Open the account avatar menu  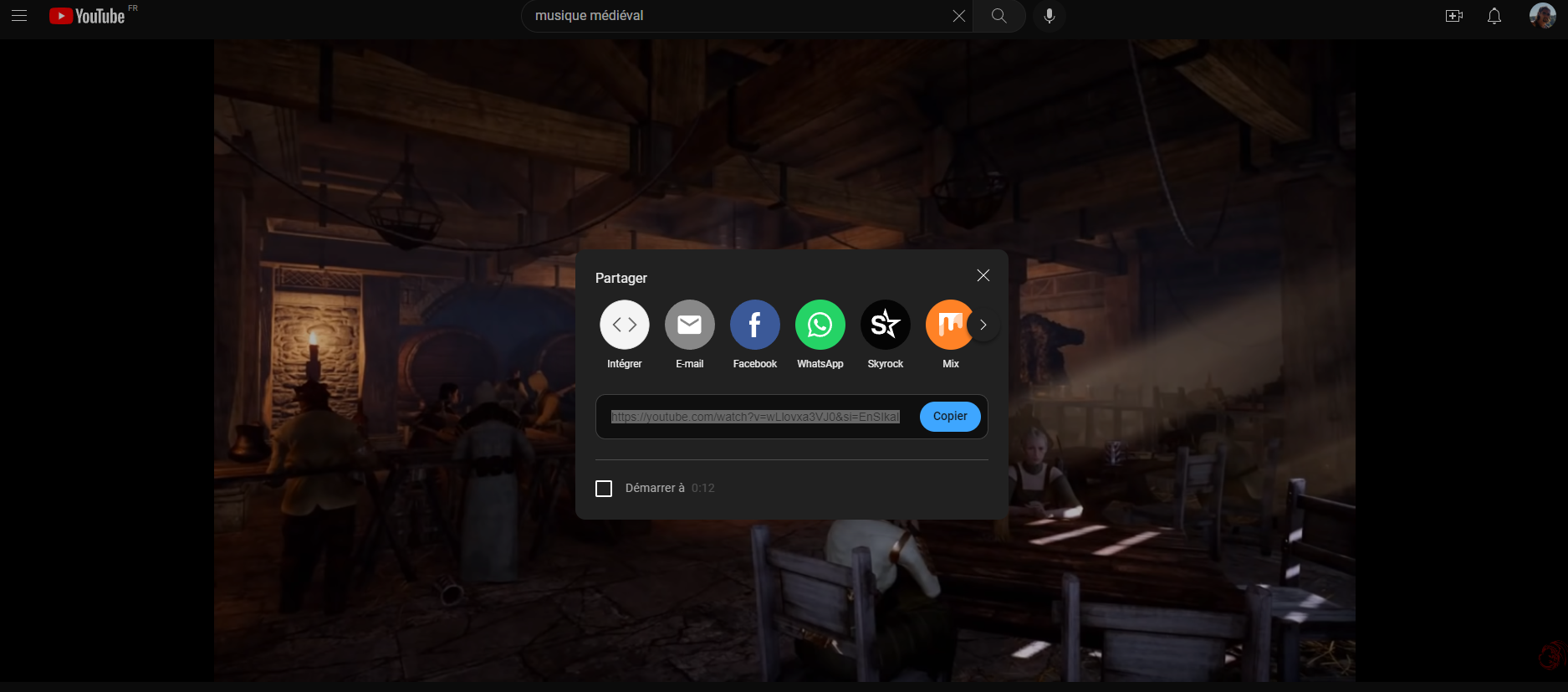(1542, 16)
